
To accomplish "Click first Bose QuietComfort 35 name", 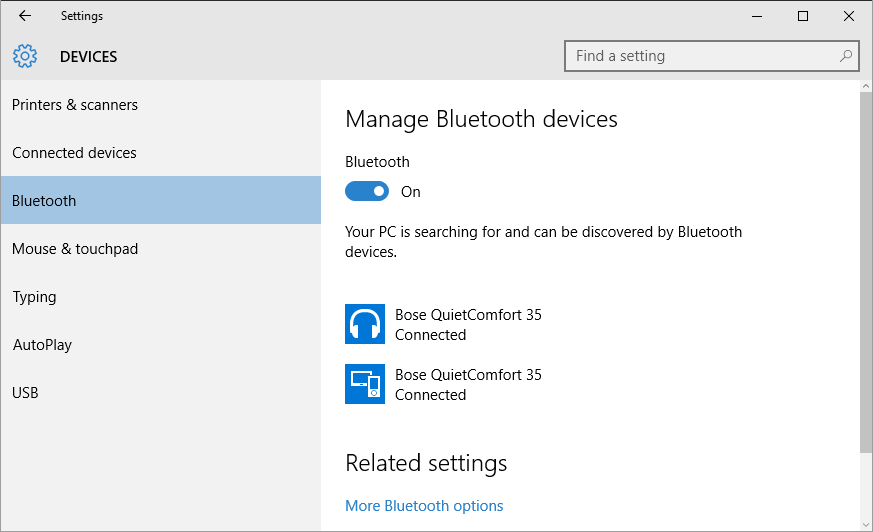I will click(468, 314).
